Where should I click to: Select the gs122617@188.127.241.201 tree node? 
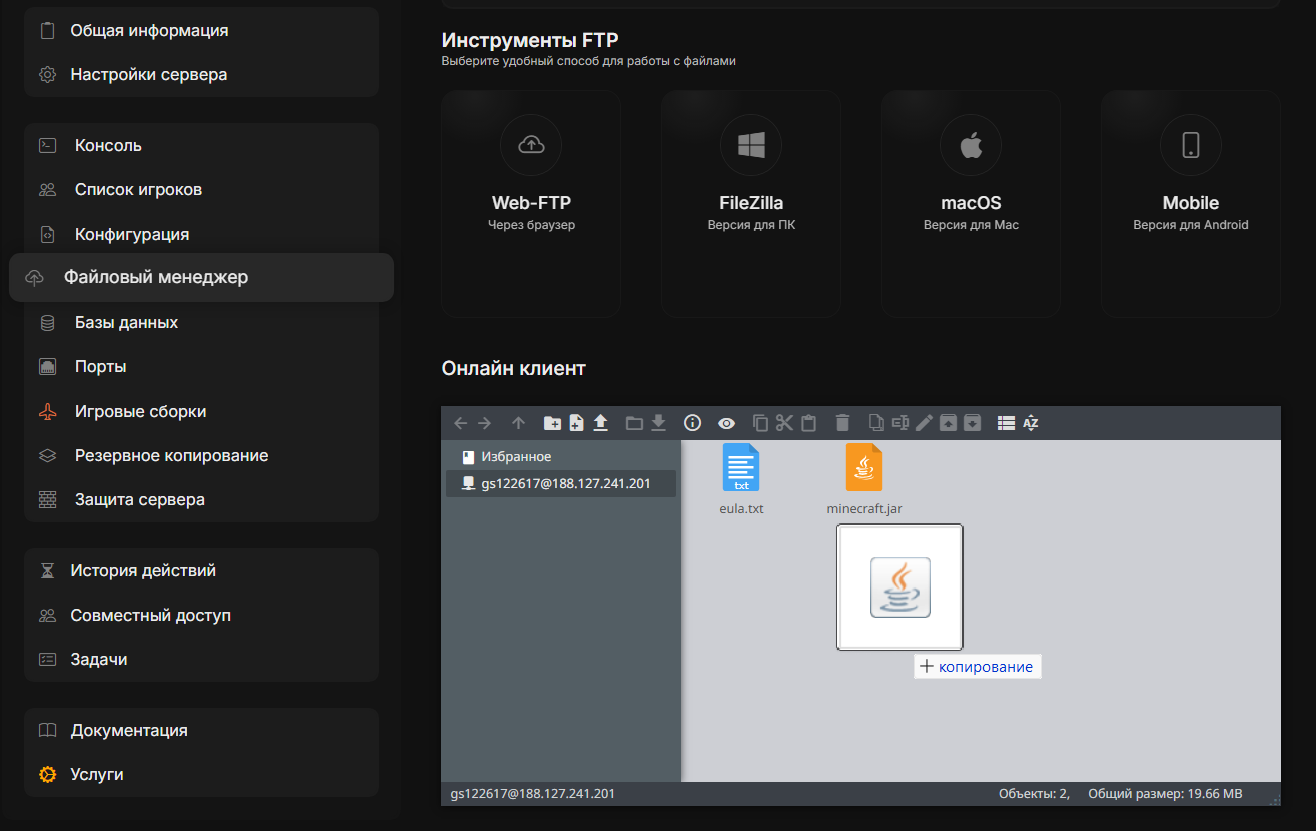(x=560, y=484)
